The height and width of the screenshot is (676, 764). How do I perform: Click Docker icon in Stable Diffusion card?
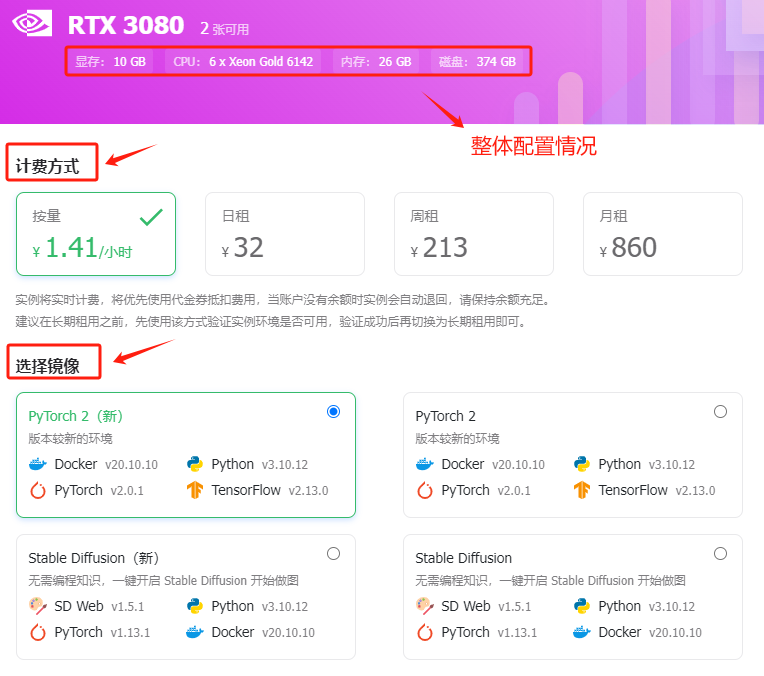[582, 632]
